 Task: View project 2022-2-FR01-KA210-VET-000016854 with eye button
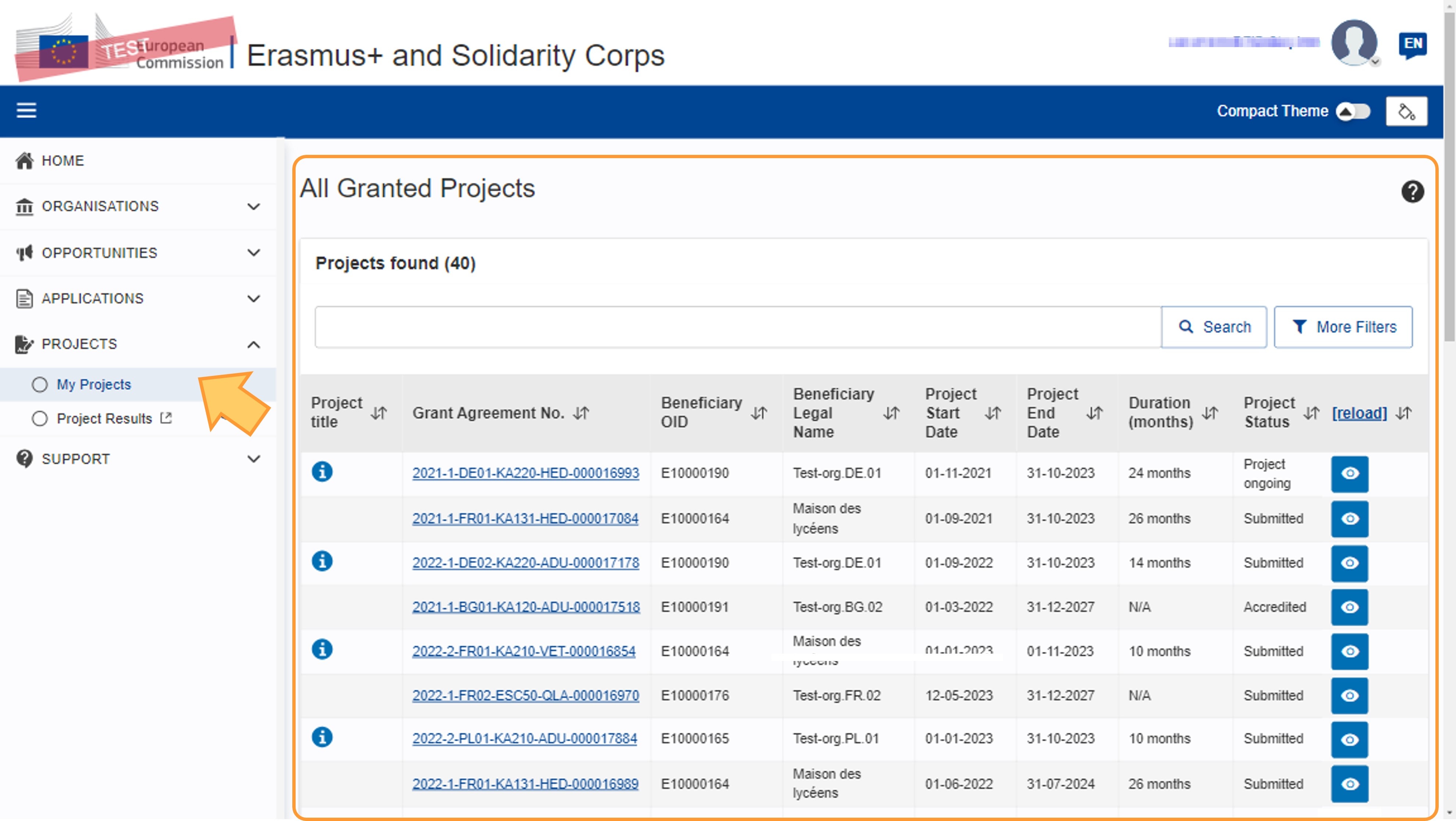click(x=1350, y=651)
